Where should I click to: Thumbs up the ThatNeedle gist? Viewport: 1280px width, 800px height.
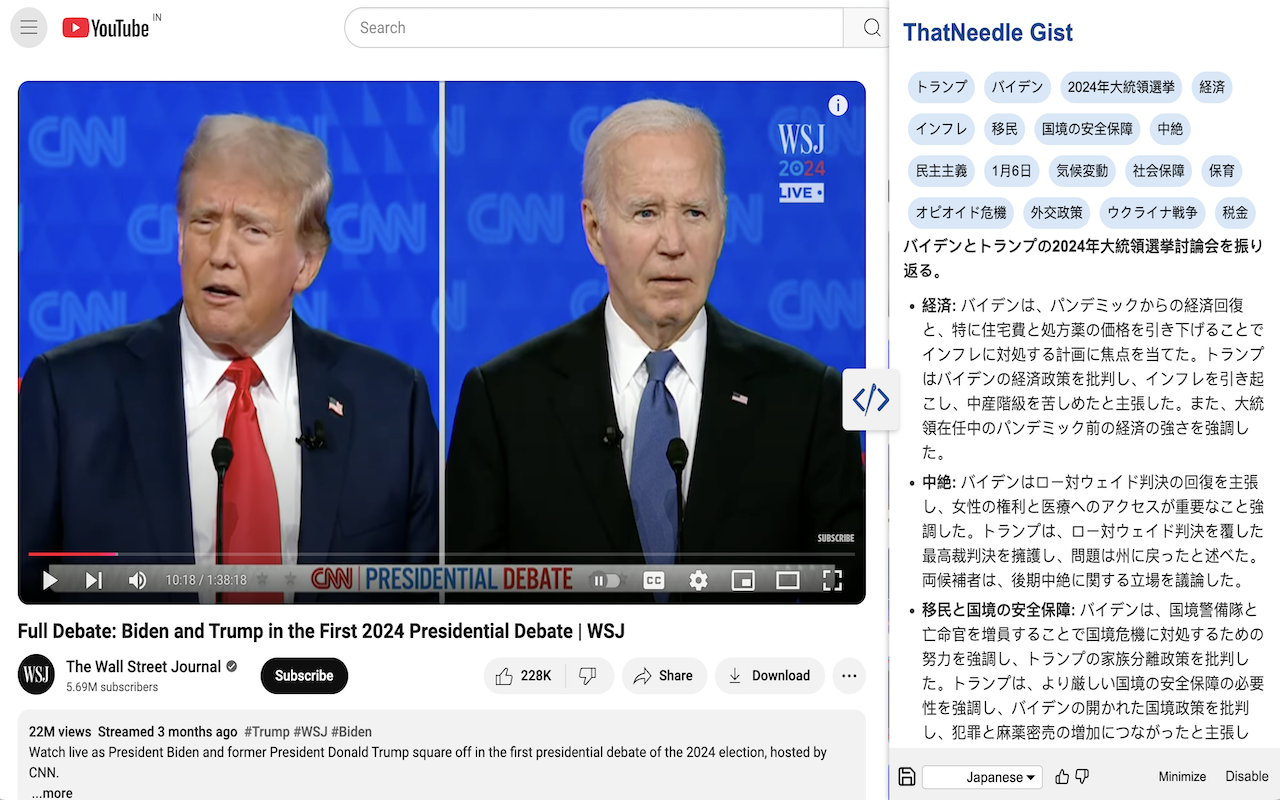point(1062,777)
